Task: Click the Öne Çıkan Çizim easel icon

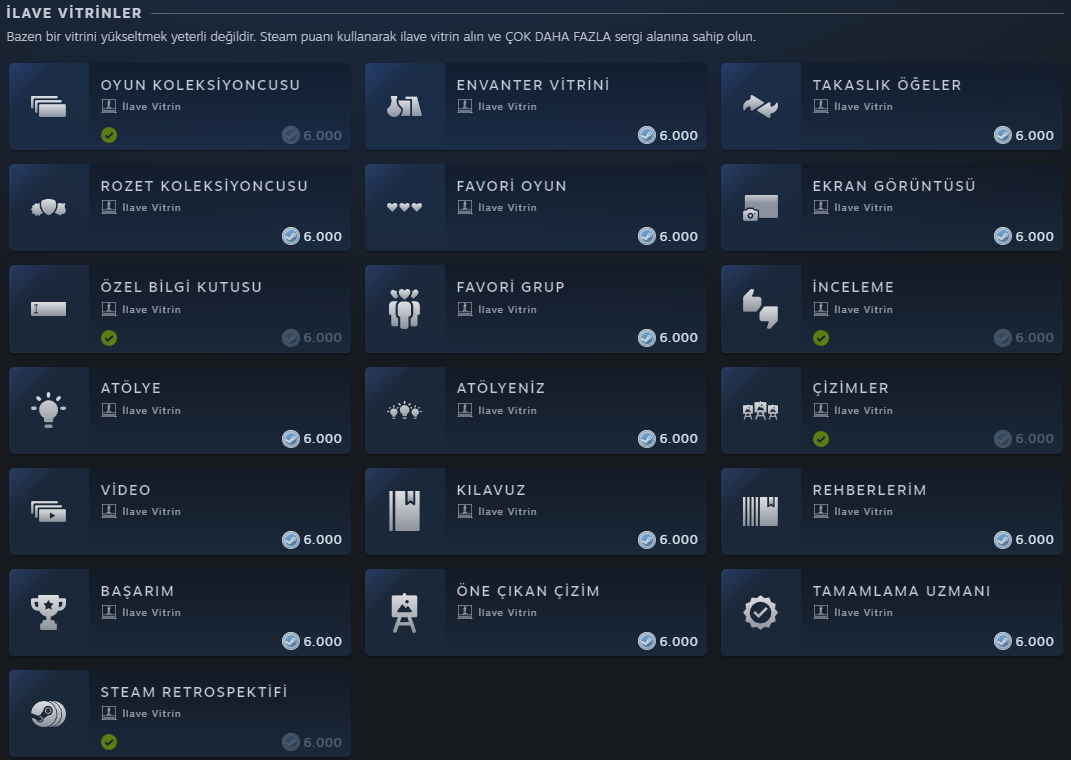Action: coord(404,612)
